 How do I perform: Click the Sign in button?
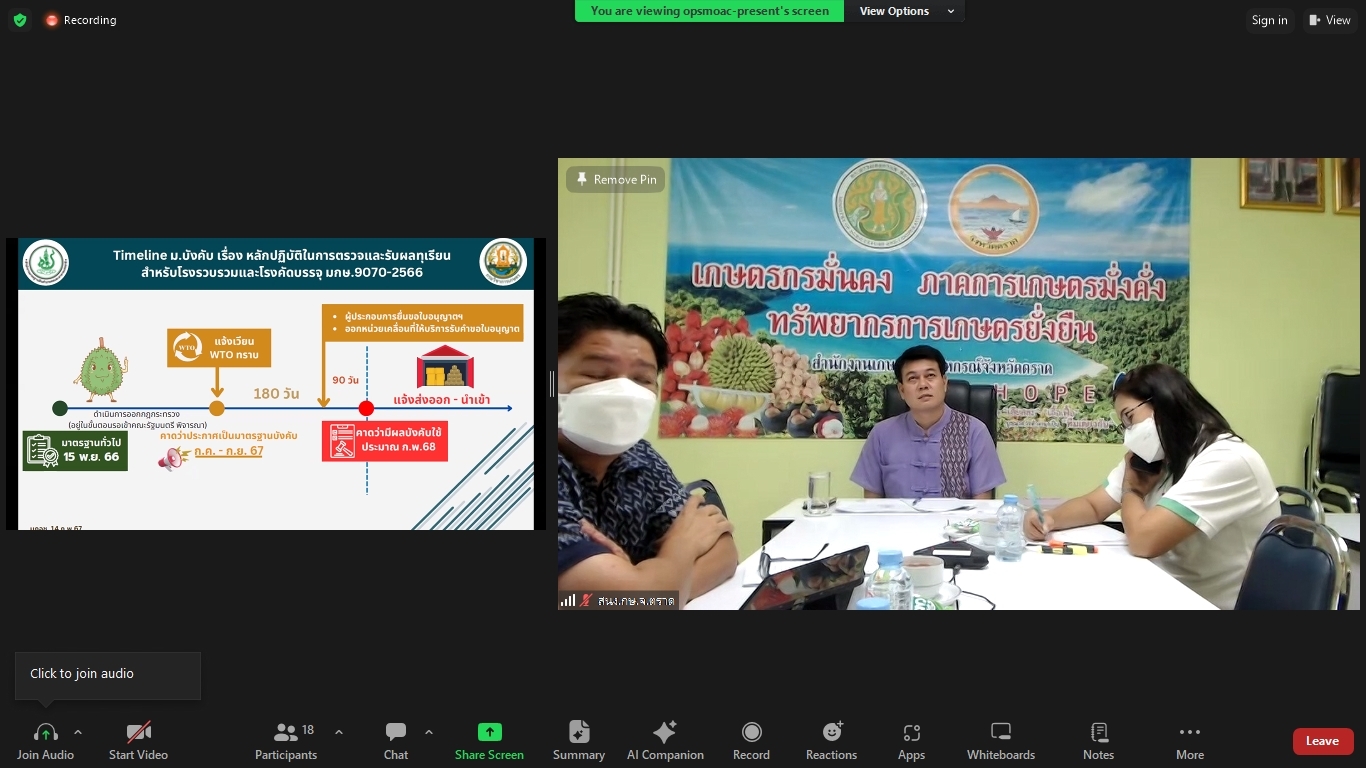click(x=1269, y=20)
